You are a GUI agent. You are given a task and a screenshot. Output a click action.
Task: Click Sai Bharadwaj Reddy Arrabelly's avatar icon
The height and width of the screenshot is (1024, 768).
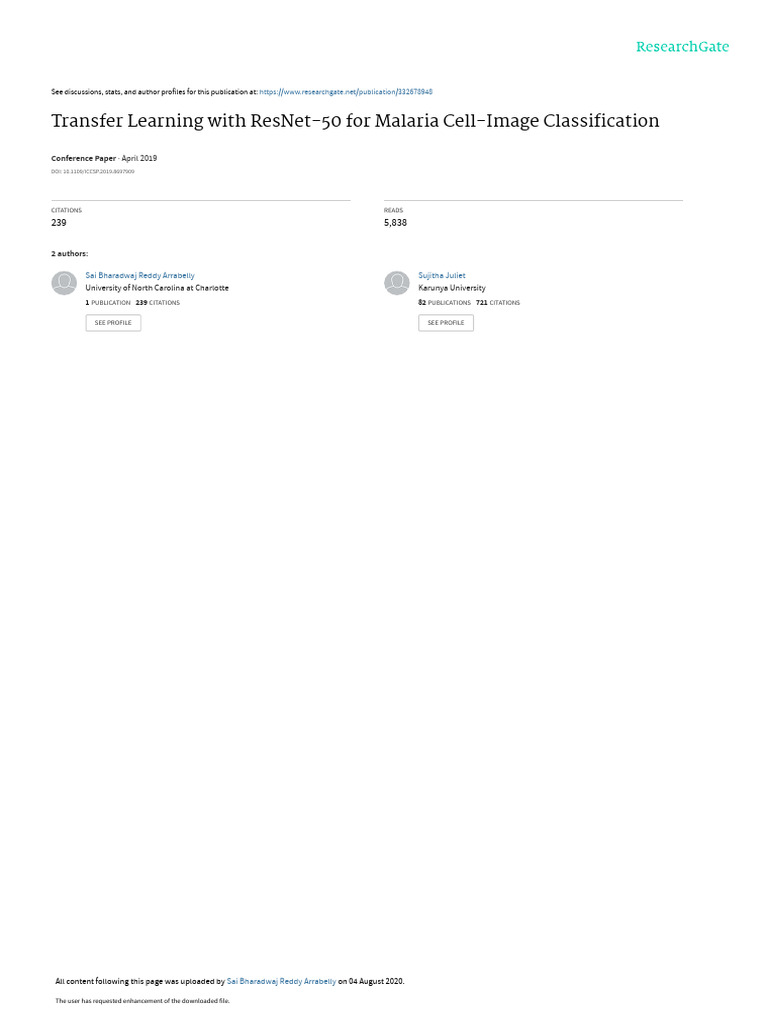64,283
